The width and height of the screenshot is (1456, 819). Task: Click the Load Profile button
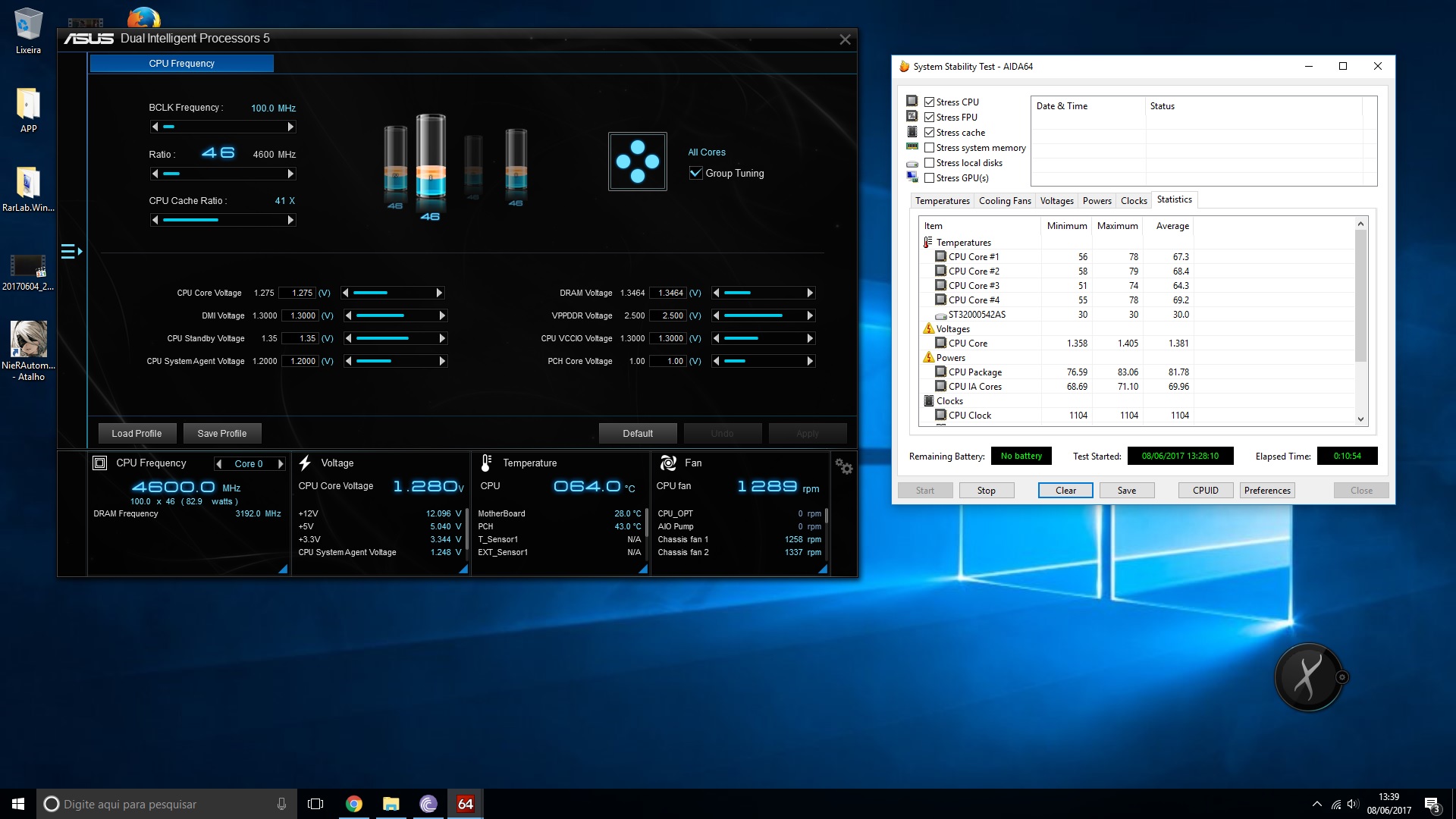point(137,434)
